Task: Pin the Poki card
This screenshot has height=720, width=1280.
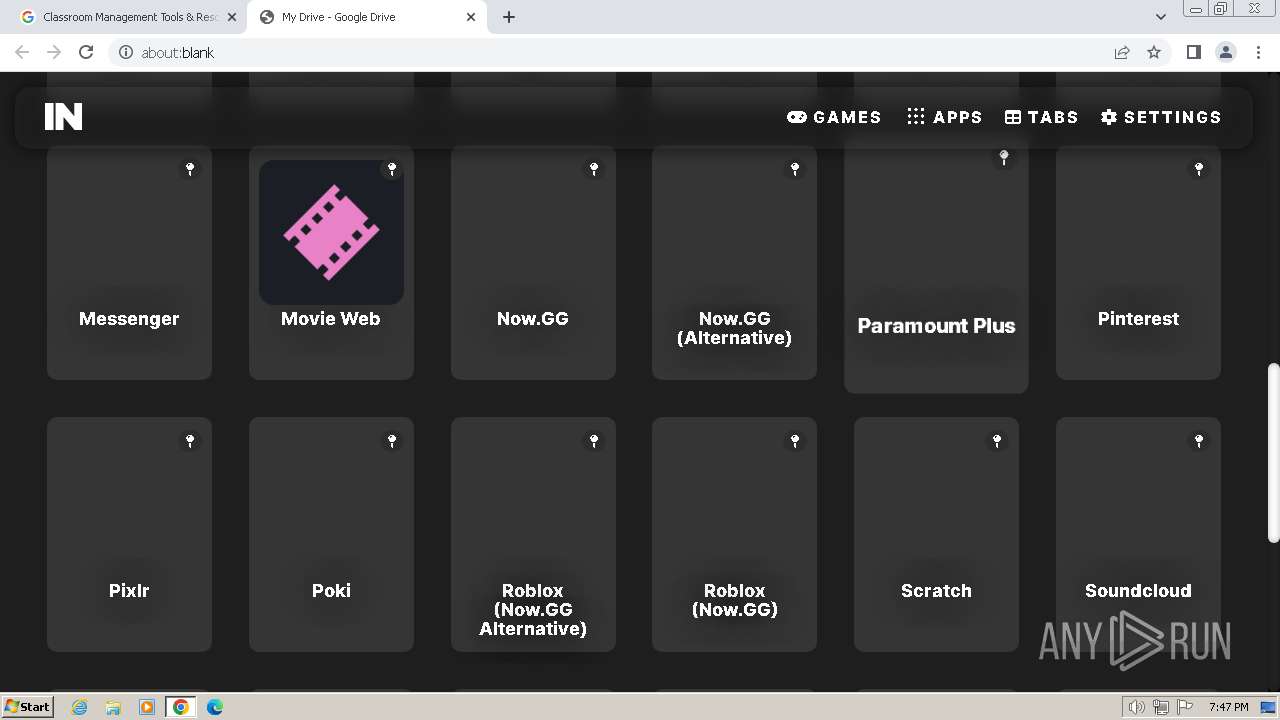Action: tap(392, 441)
